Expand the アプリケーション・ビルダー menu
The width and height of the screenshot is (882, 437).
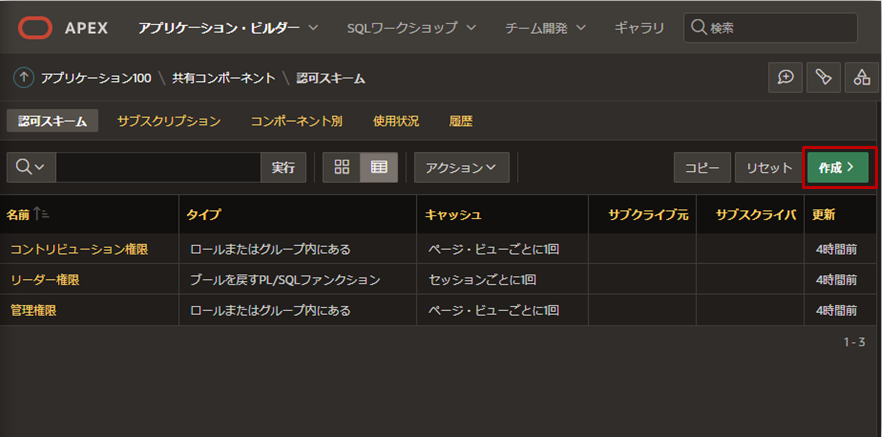tap(229, 27)
